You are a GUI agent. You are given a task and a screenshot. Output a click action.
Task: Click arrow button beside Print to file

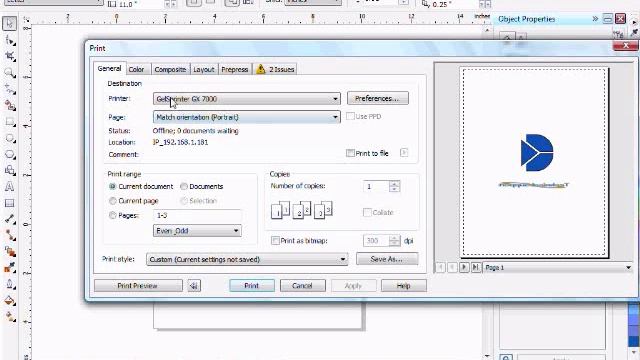[x=404, y=153]
